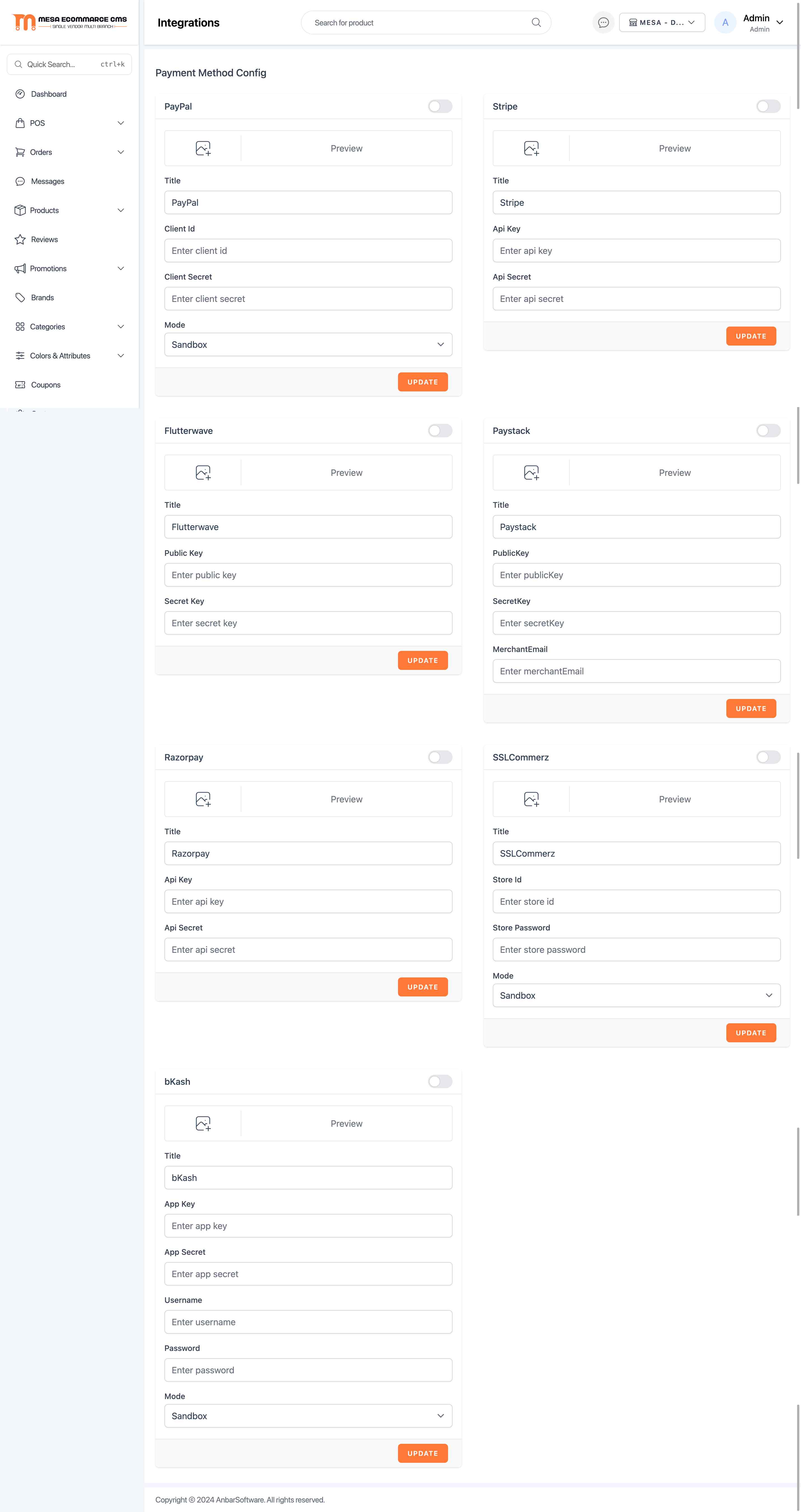Enable the PayPal payment toggle
The height and width of the screenshot is (1512, 801).
point(440,106)
